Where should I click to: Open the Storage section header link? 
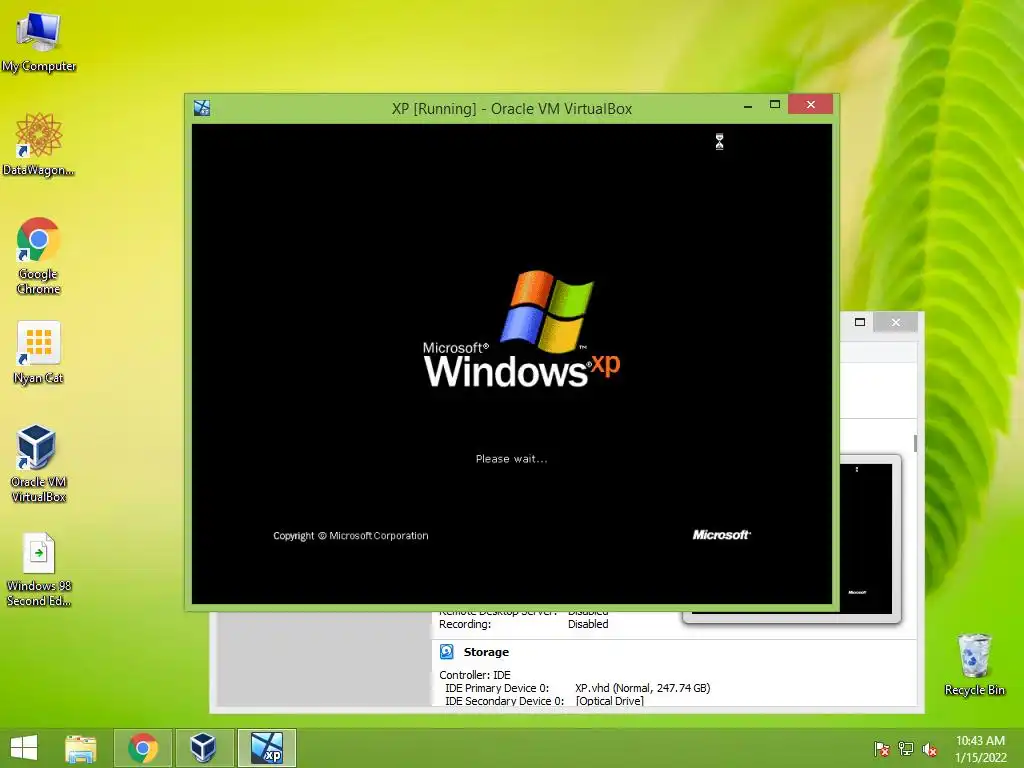(x=486, y=652)
